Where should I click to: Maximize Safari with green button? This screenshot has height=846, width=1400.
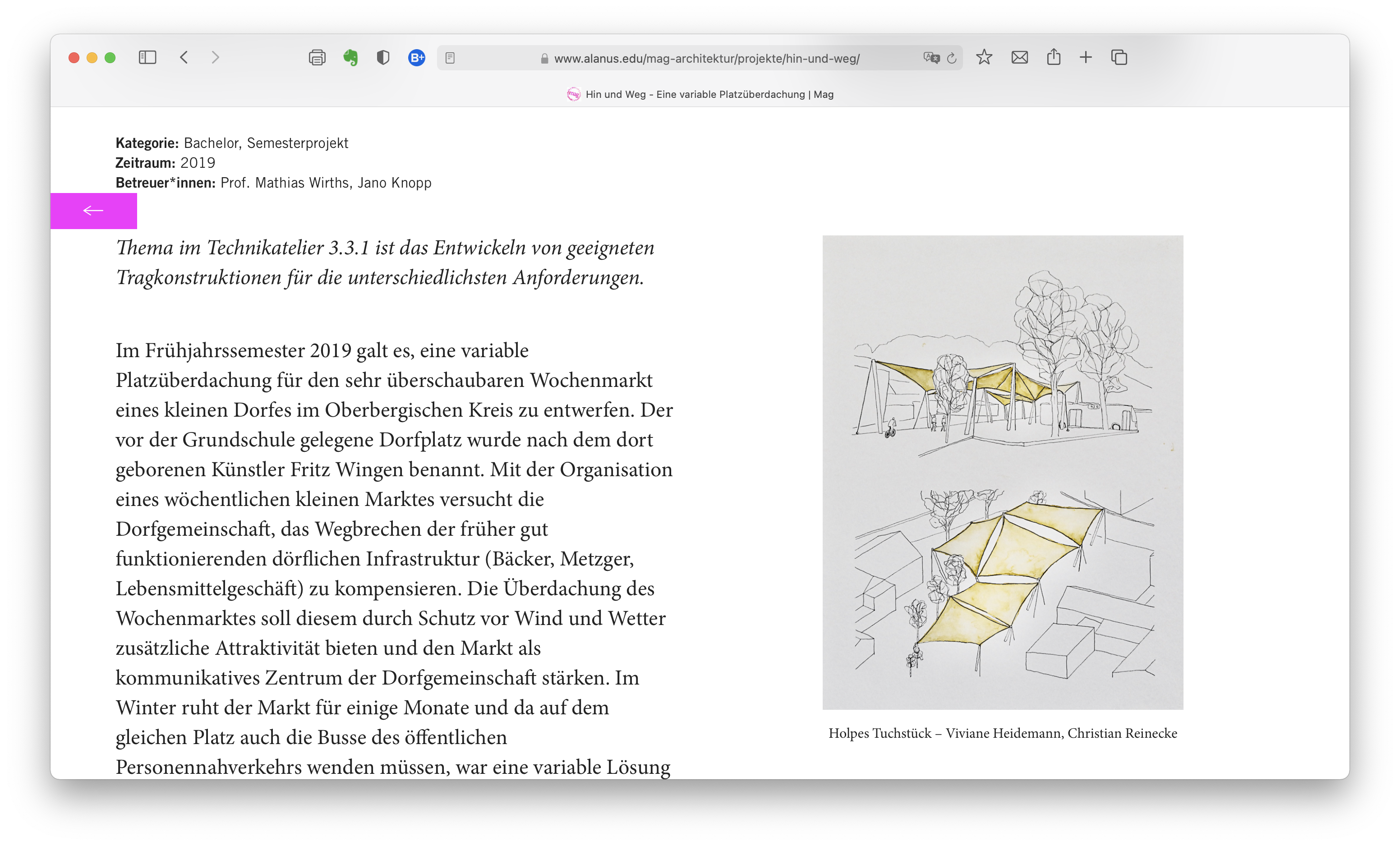click(110, 57)
